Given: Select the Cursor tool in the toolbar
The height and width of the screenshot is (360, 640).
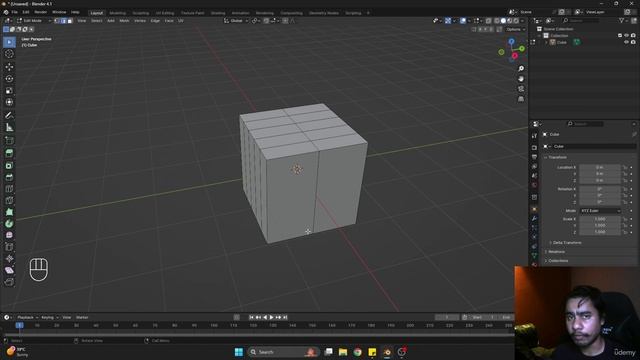Looking at the screenshot, I should pos(9,54).
